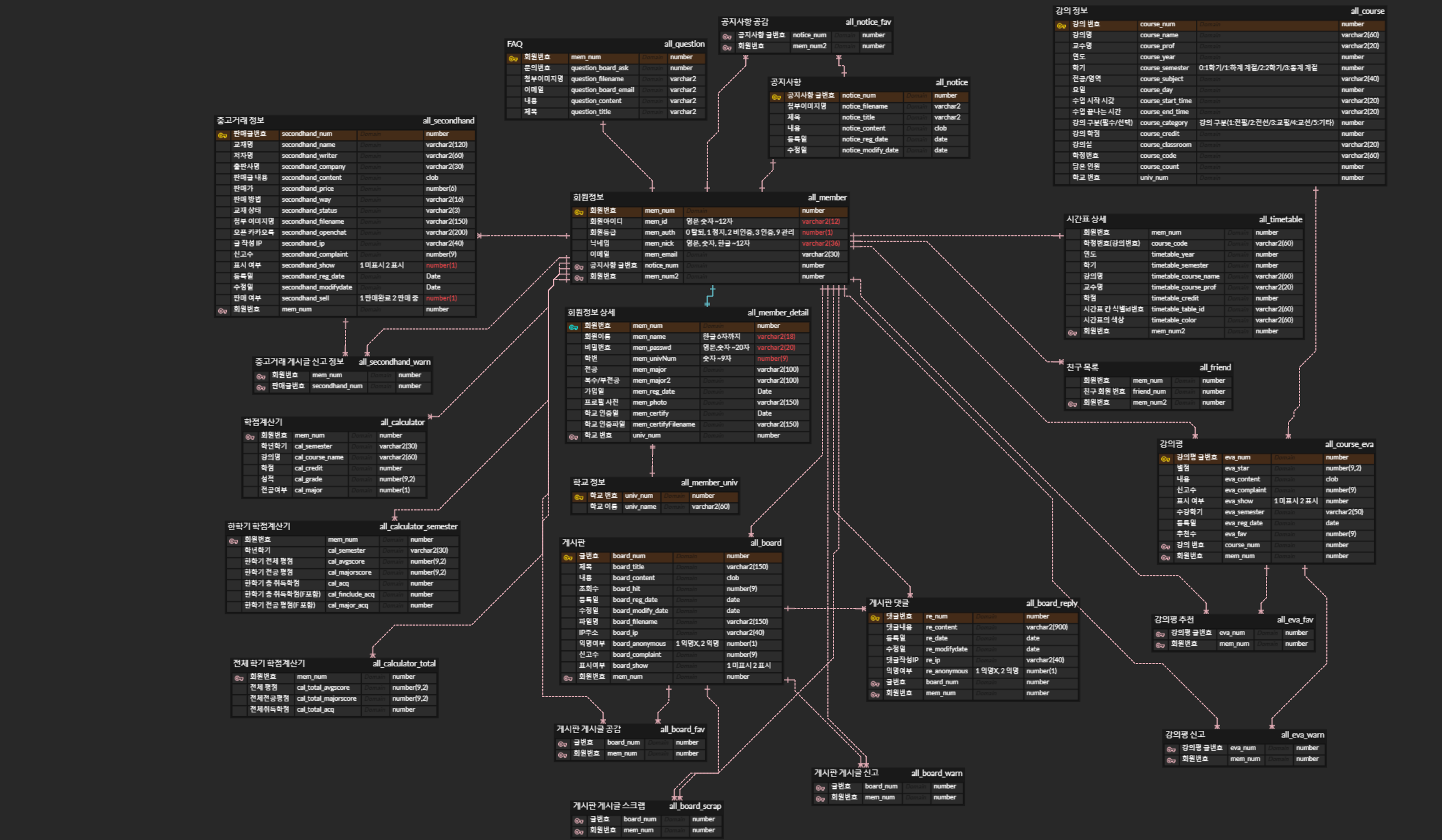Click the mem_num key icon in all_question table
Viewport: 1442px width, 840px height.
pos(513,58)
